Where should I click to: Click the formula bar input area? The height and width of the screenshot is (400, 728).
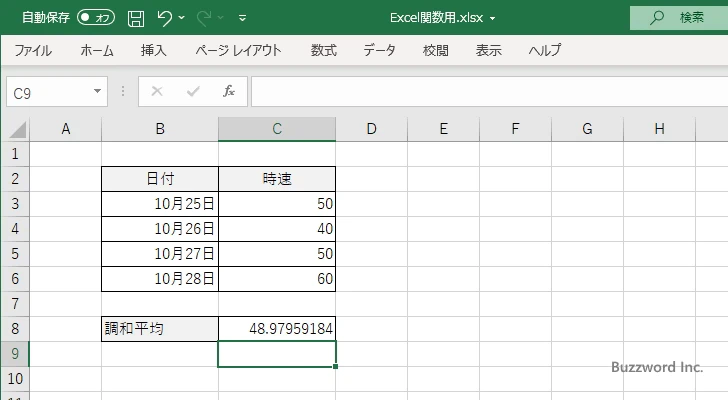tap(490, 92)
